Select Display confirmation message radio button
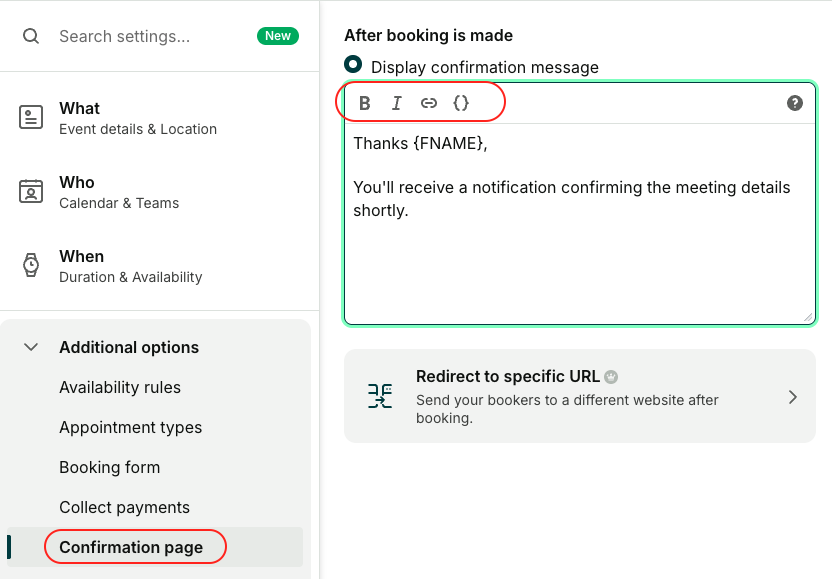This screenshot has height=579, width=832. (353, 64)
